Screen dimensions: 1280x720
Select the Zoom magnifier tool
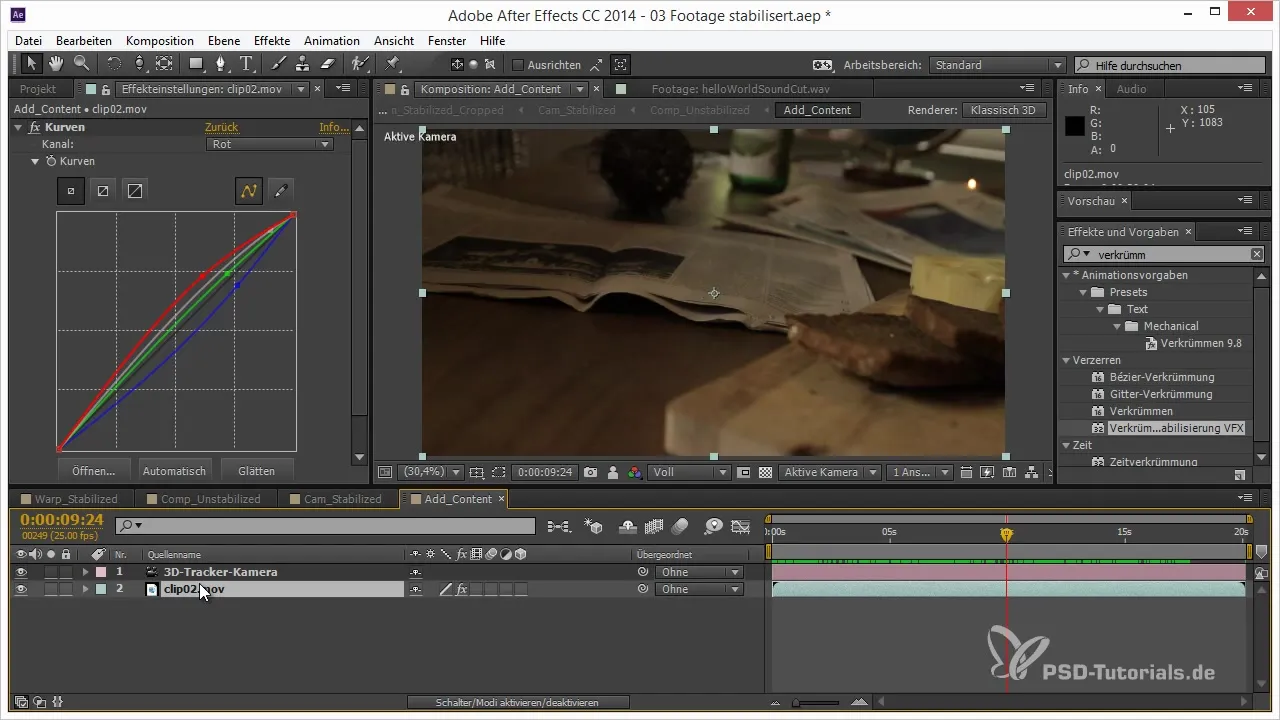coord(80,64)
